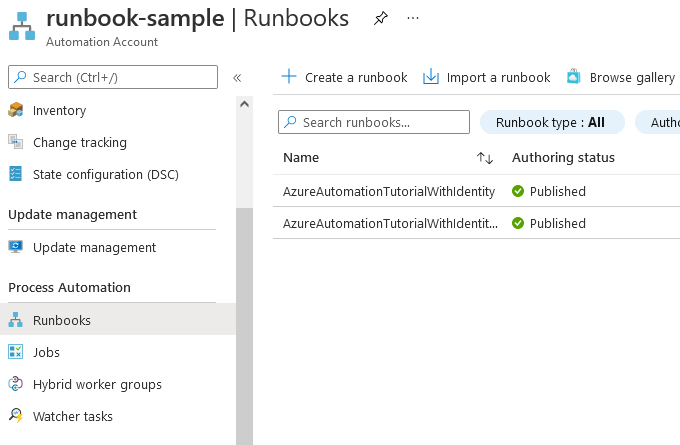Image resolution: width=680 pixels, height=445 pixels.
Task: Click the sidebar scrollbar thumb
Action: click(244, 326)
